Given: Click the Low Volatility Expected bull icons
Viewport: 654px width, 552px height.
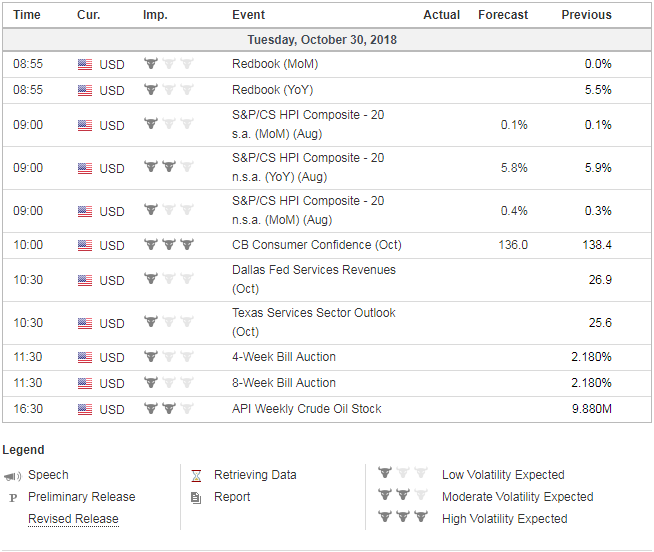Looking at the screenshot, I should pyautogui.click(x=403, y=474).
